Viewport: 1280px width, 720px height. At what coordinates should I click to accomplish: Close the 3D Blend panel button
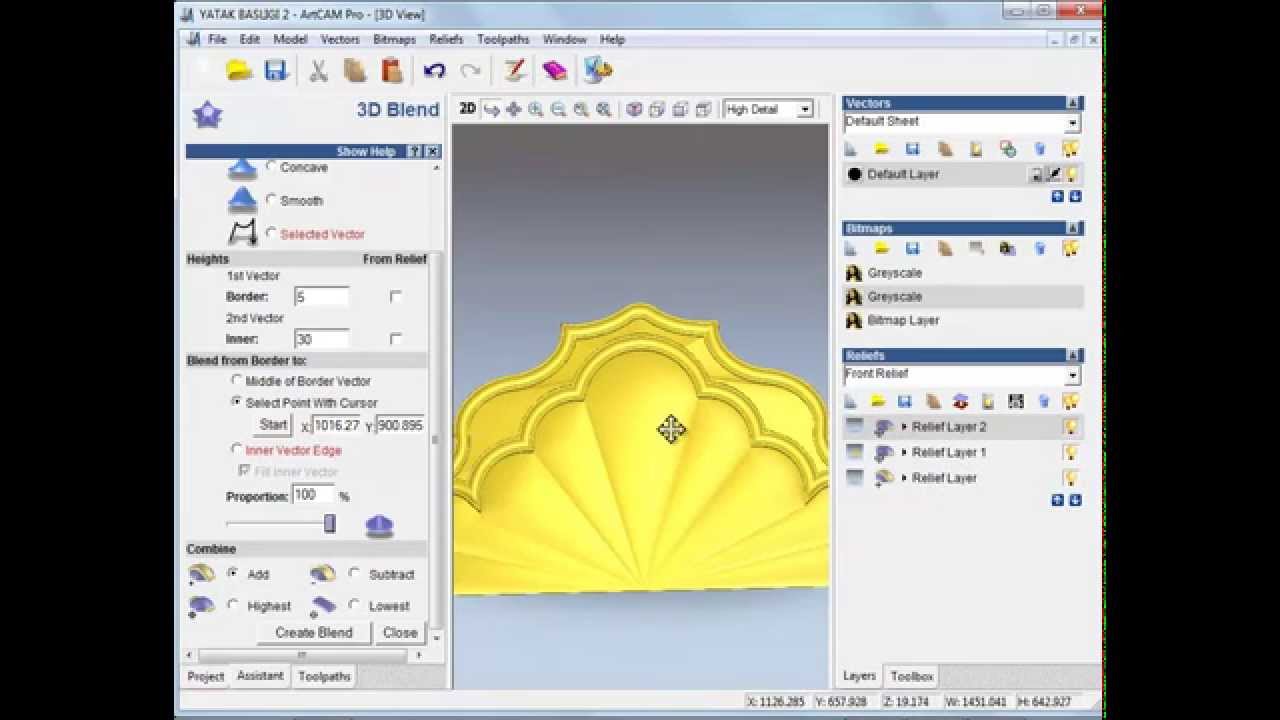(x=400, y=633)
